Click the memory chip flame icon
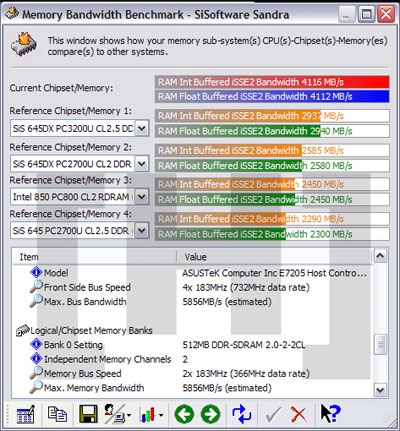This screenshot has height=431, width=400. (24, 44)
